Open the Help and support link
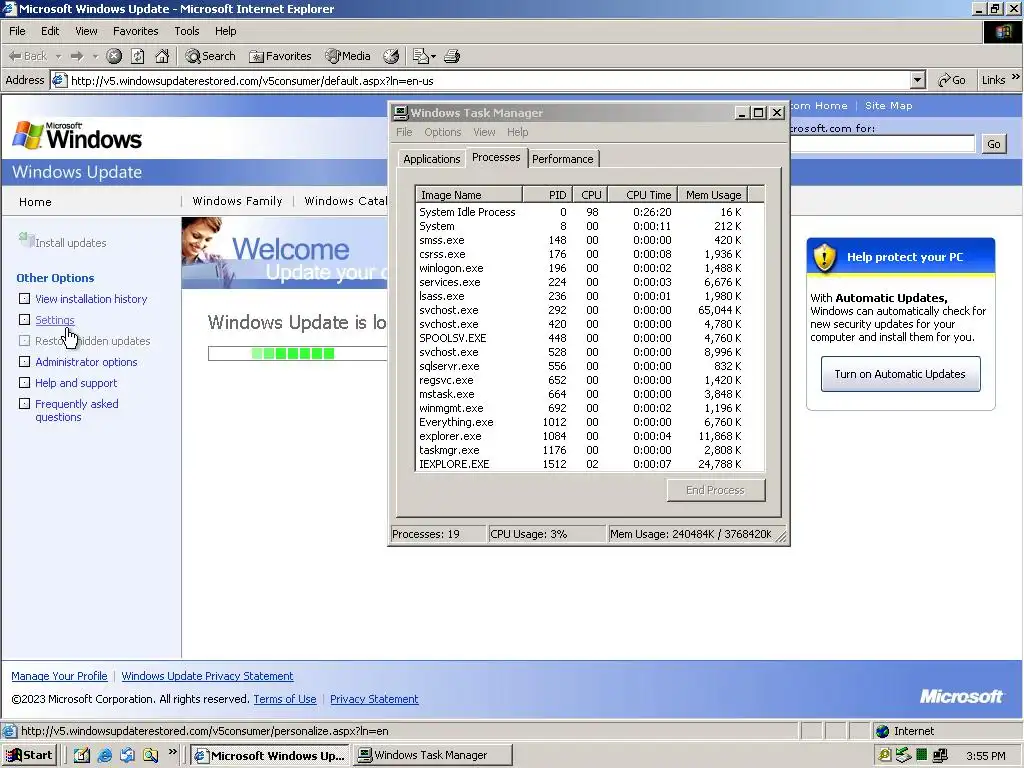Screen dimensions: 1024x768 click(76, 383)
